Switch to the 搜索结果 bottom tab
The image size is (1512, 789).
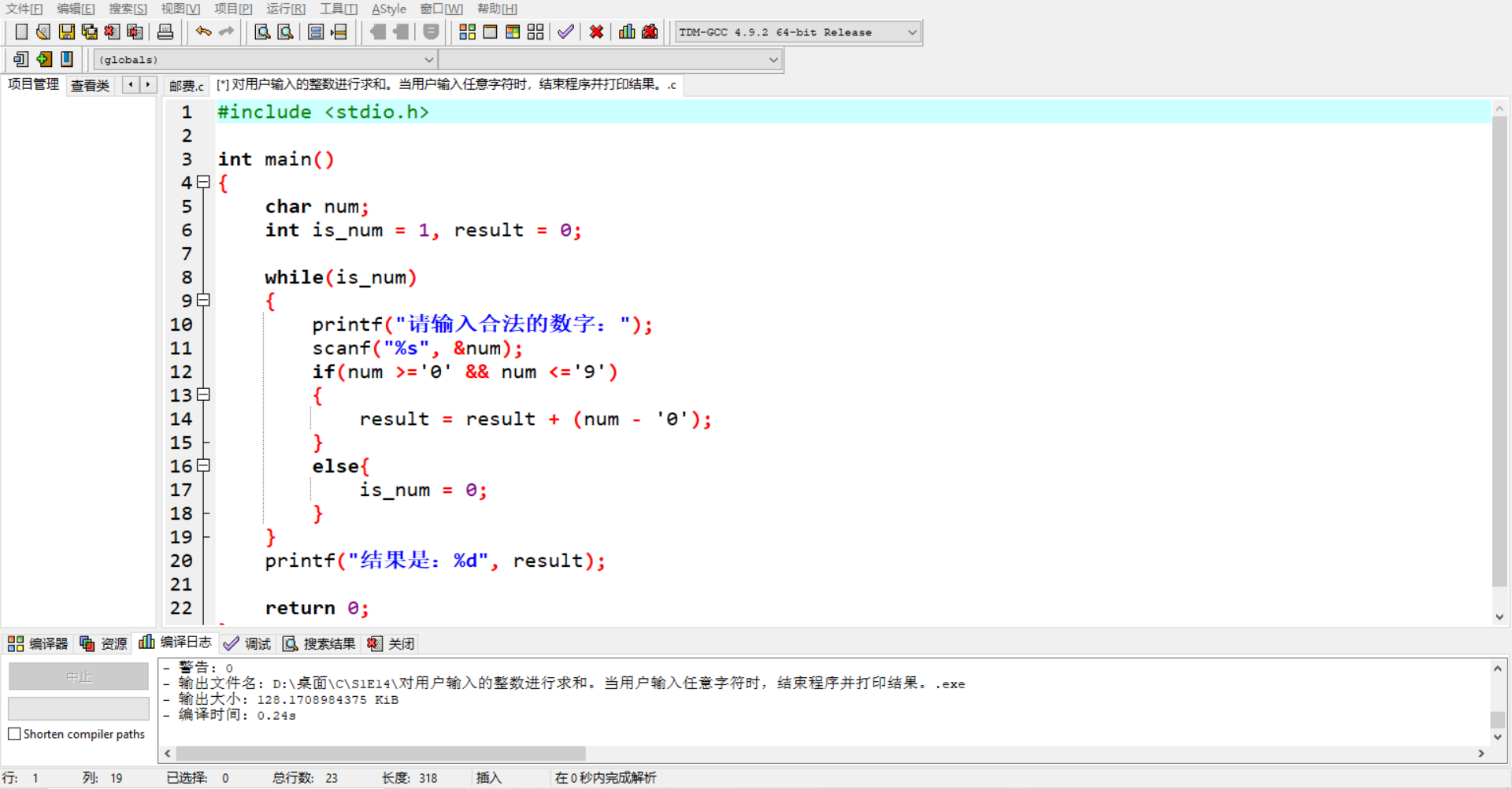[320, 643]
